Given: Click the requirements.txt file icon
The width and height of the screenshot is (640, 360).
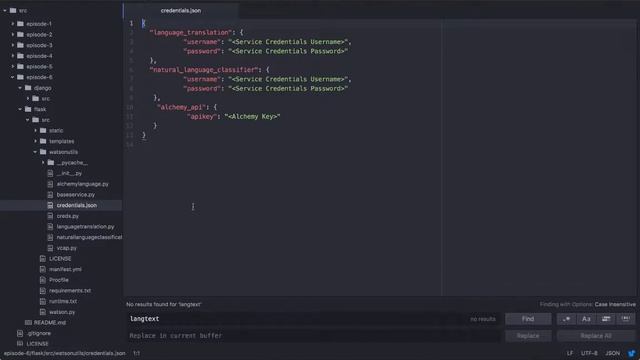Looking at the screenshot, I should pyautogui.click(x=43, y=291).
